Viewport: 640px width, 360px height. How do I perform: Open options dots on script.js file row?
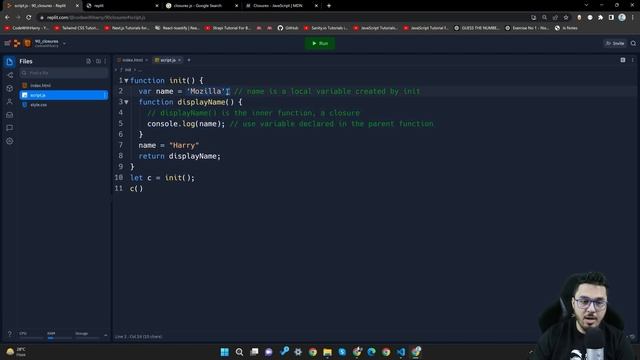(105, 95)
